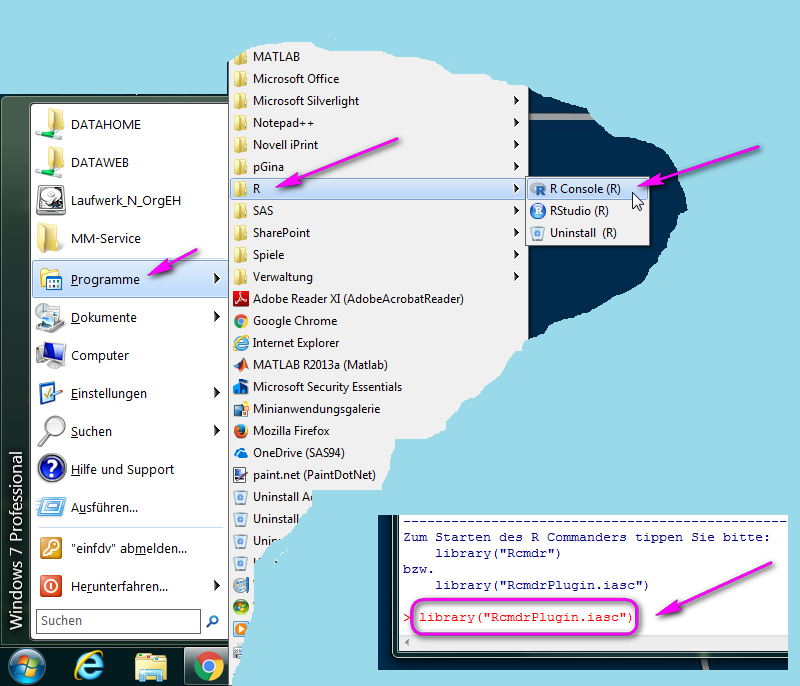Click the line "Zum Starten des R Commanders"
The height and width of the screenshot is (686, 800).
(586, 537)
